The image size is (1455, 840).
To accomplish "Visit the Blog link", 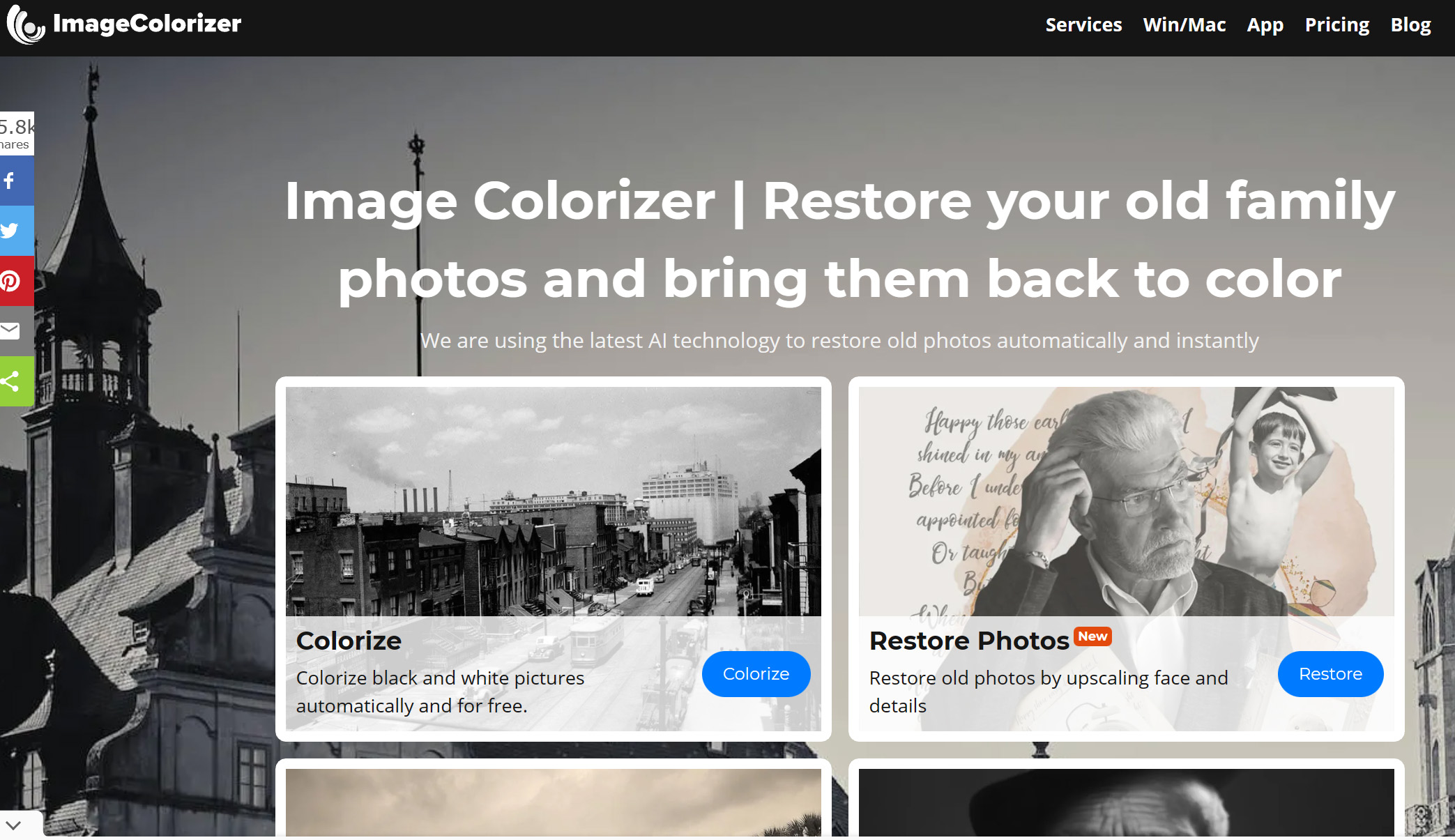I will [1410, 25].
